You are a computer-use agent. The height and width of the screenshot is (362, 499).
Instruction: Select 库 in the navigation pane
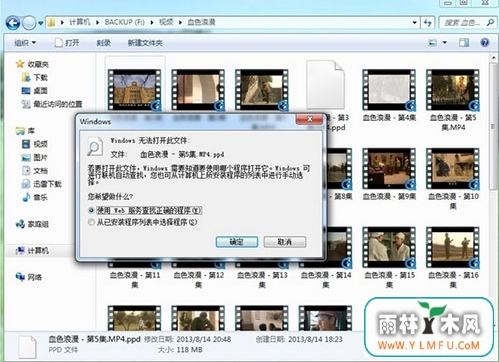(x=26, y=131)
